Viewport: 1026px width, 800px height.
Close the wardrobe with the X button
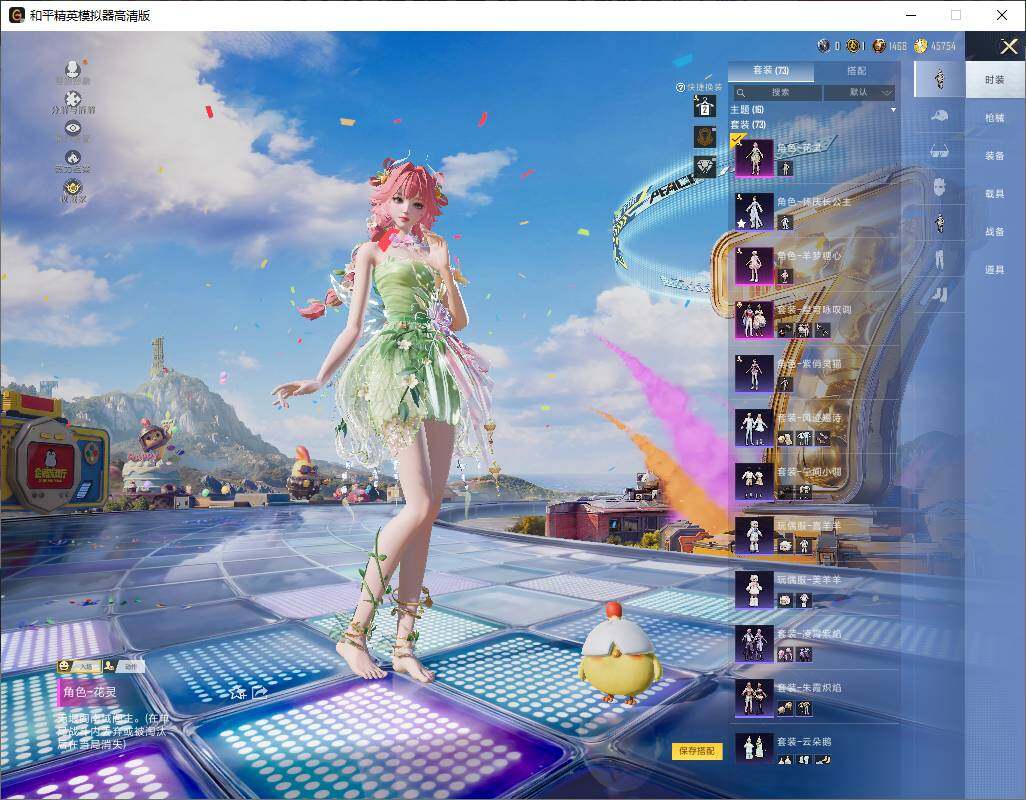coord(1008,47)
